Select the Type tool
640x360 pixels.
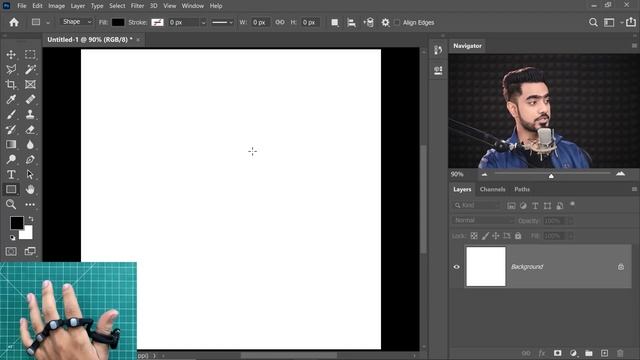coord(11,175)
